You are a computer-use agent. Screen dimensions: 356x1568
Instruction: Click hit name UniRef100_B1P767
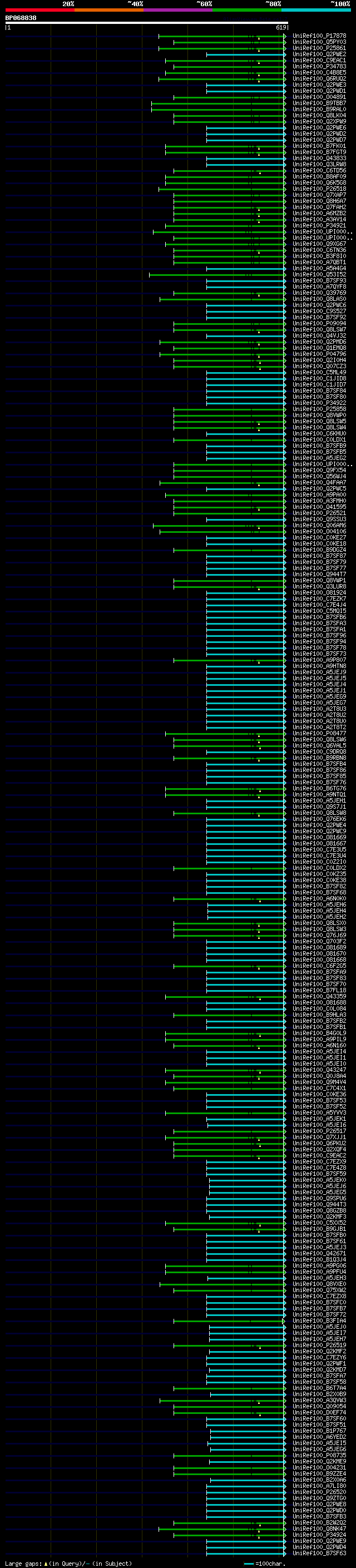(319, 1431)
